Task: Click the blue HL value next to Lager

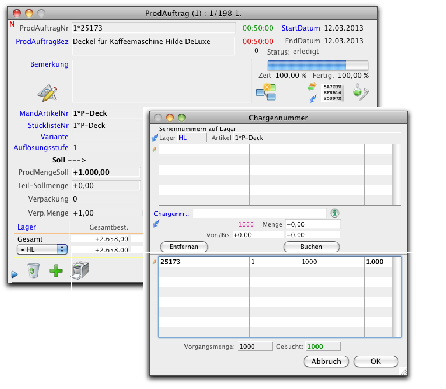Action: click(183, 138)
